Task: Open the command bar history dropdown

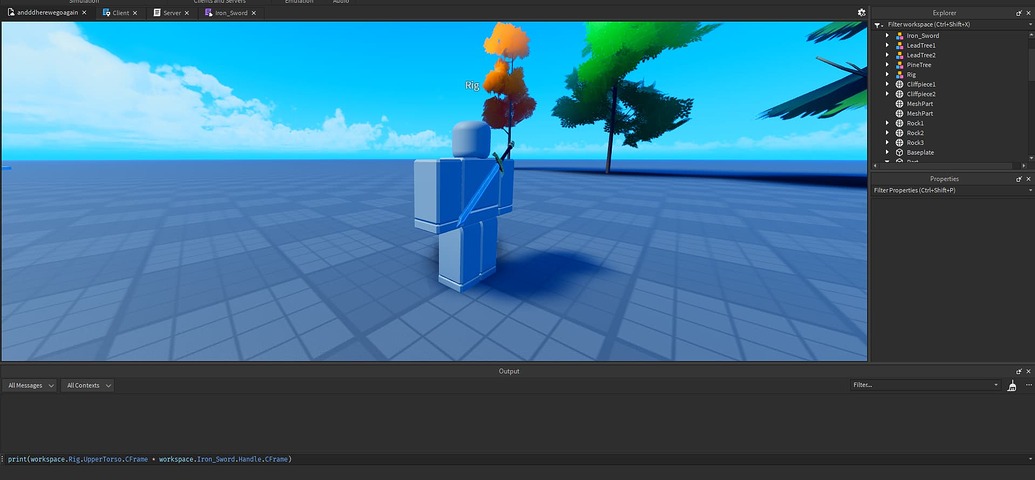Action: pos(1030,459)
